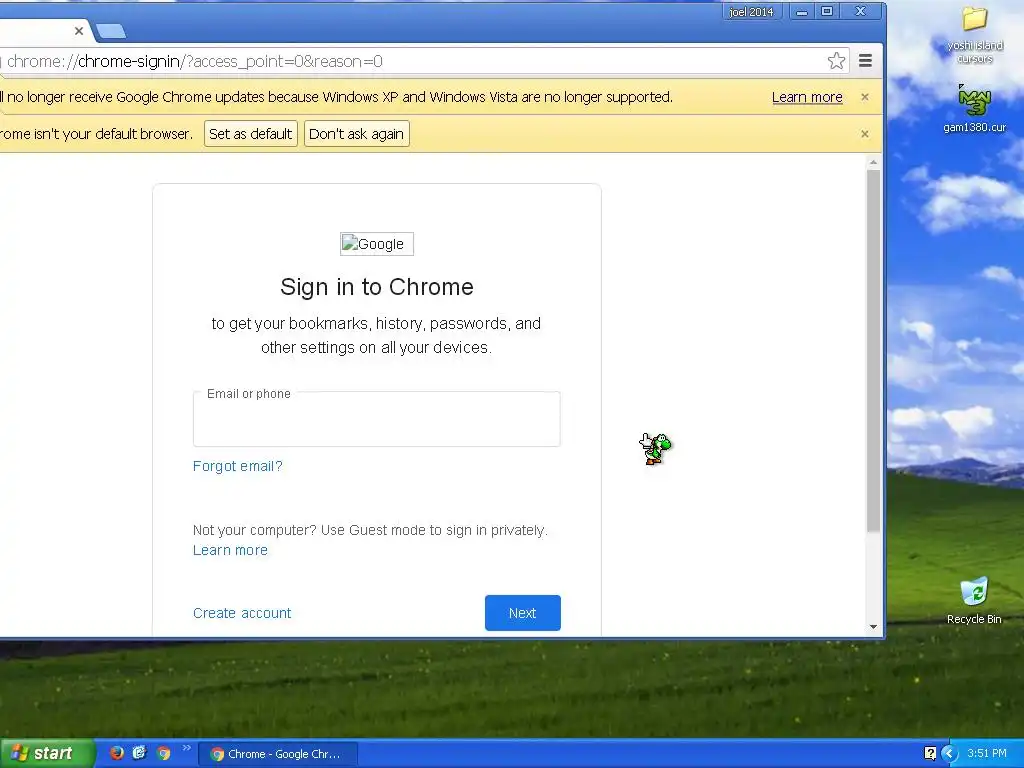This screenshot has height=768, width=1024.
Task: Focus the Email or phone field
Action: coord(377,419)
